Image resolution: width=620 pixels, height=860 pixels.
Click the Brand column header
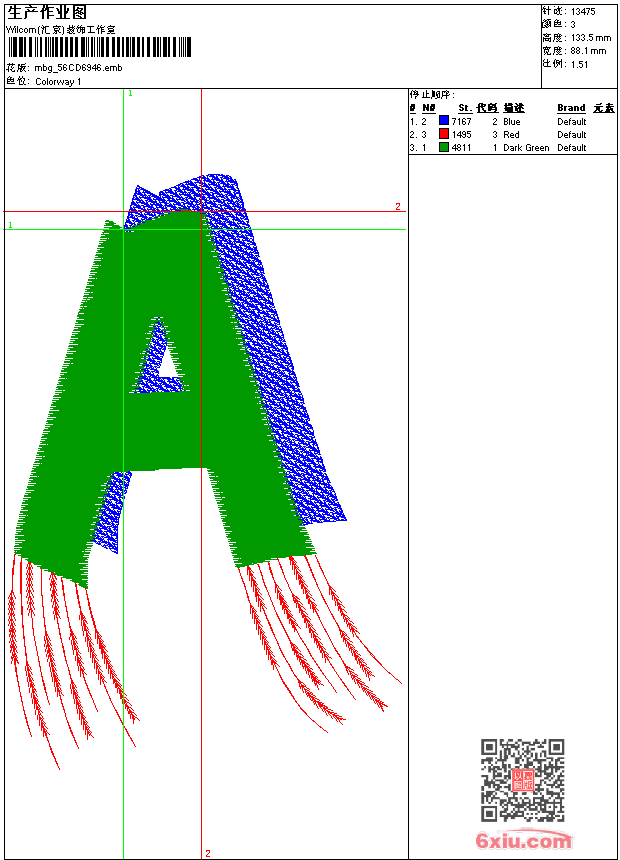point(571,108)
